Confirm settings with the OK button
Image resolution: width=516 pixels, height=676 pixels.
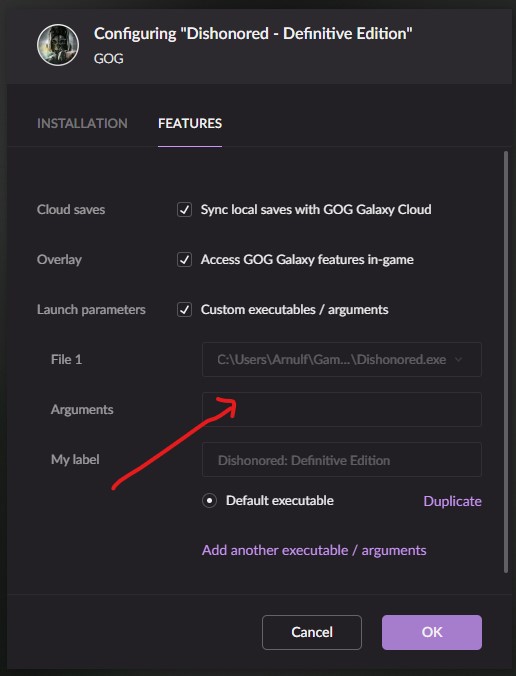pyautogui.click(x=432, y=632)
